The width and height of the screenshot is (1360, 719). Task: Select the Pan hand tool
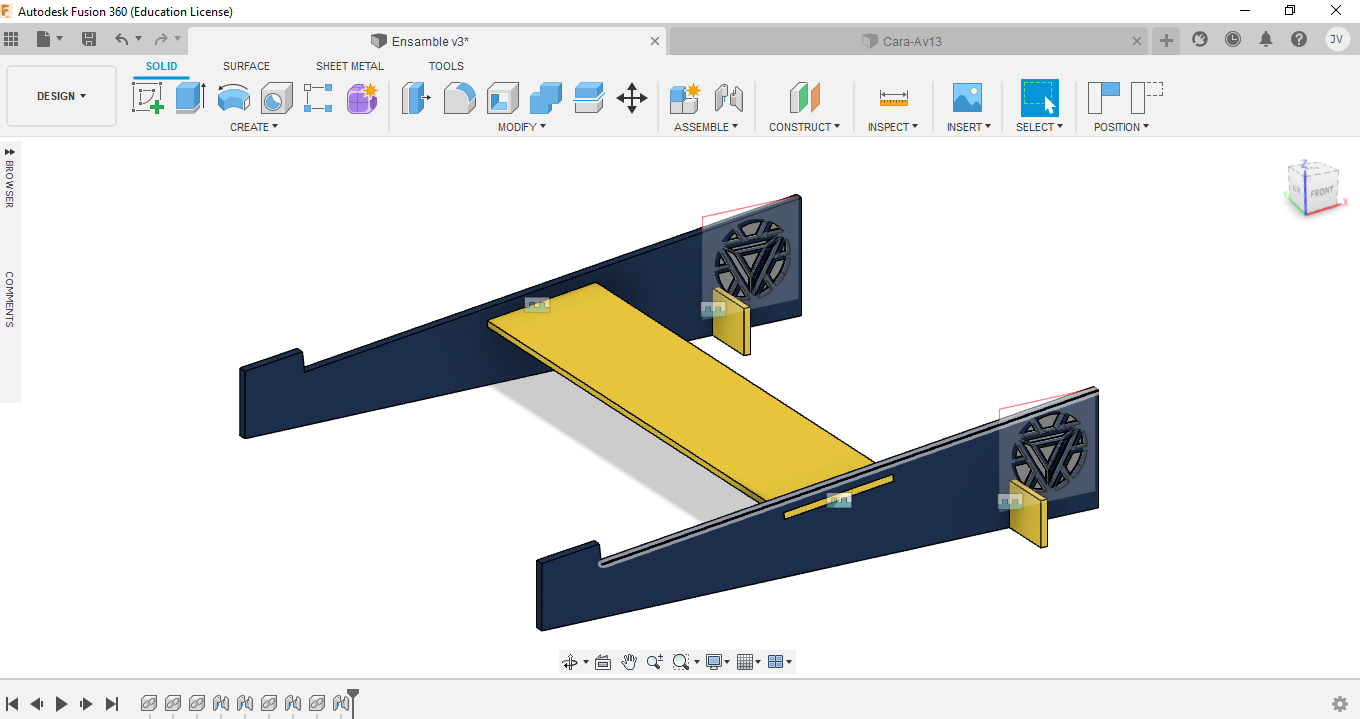(x=629, y=662)
